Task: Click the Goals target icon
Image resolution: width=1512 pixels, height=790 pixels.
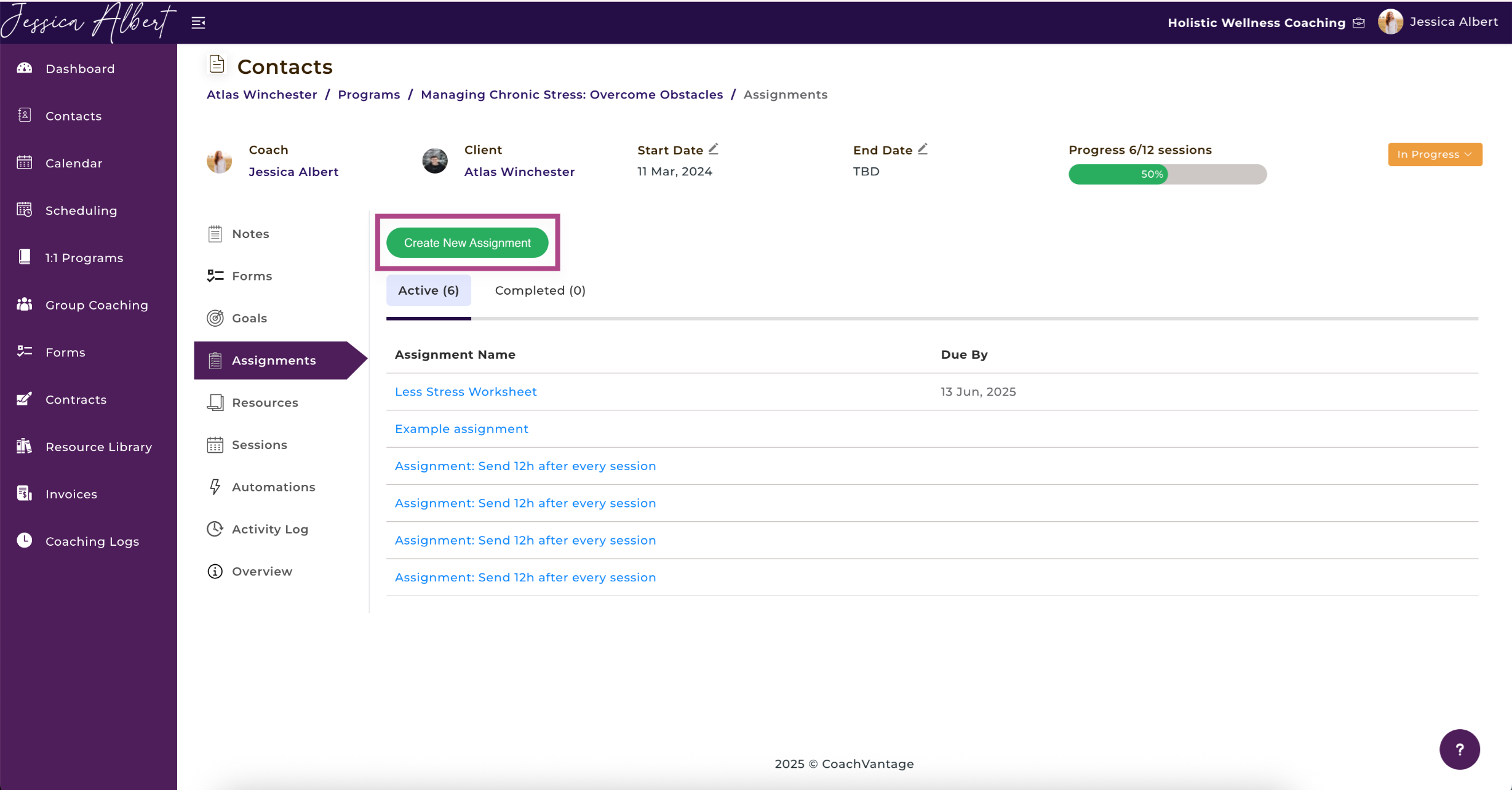Action: click(x=215, y=318)
